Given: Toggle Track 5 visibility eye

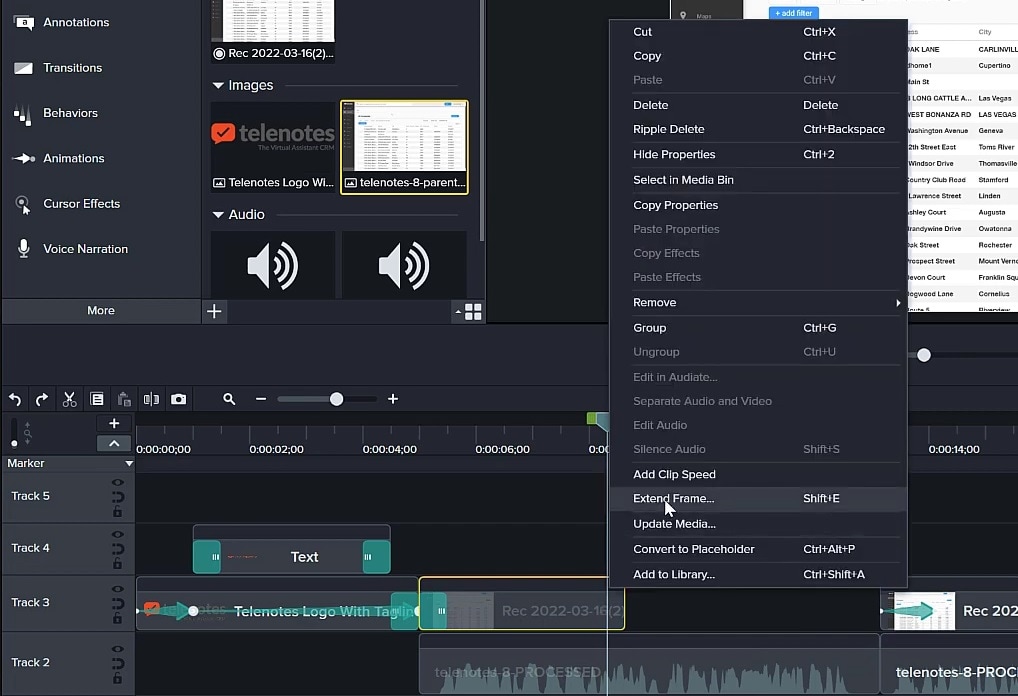Looking at the screenshot, I should pos(118,483).
